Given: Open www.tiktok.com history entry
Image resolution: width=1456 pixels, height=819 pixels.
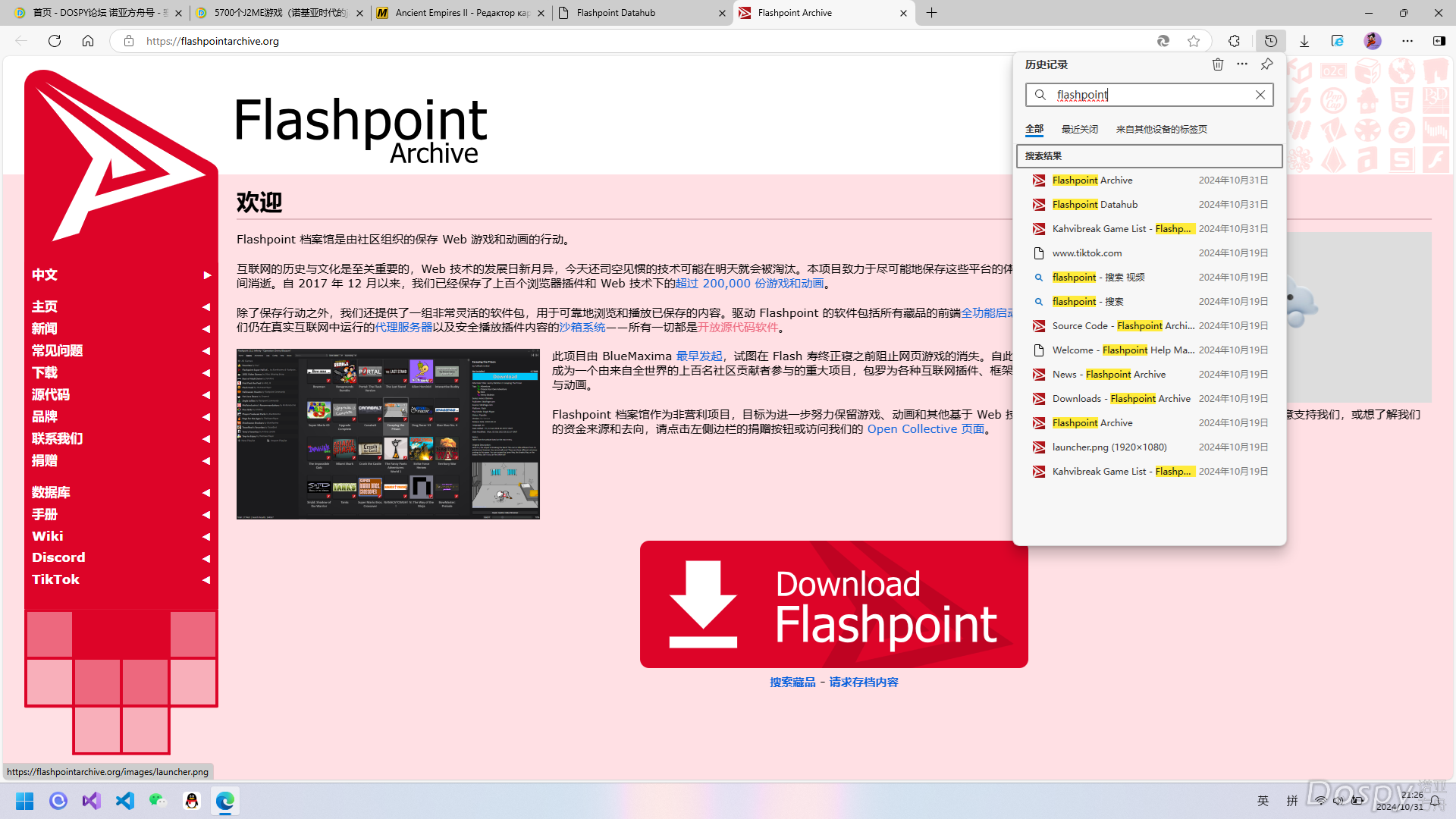Looking at the screenshot, I should [1150, 253].
